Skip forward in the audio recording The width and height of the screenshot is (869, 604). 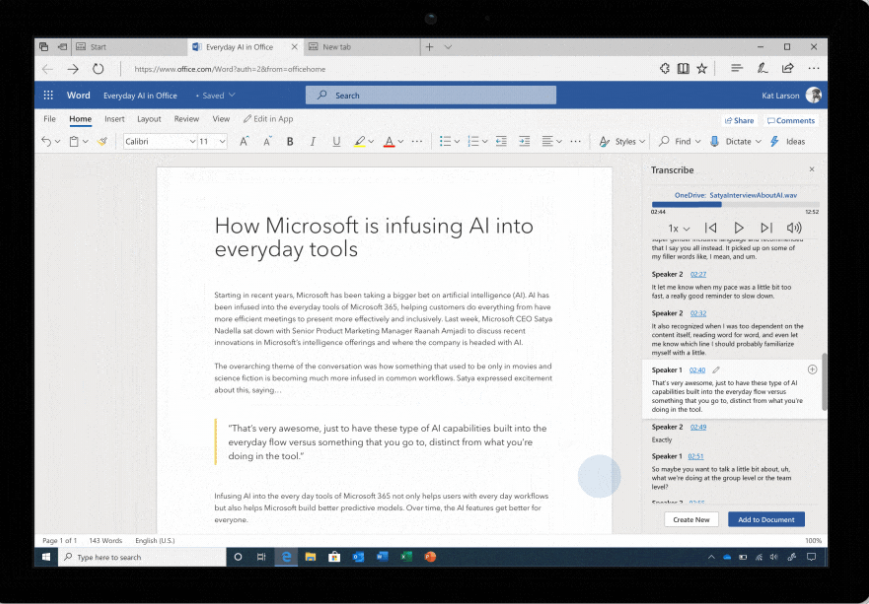click(x=766, y=228)
